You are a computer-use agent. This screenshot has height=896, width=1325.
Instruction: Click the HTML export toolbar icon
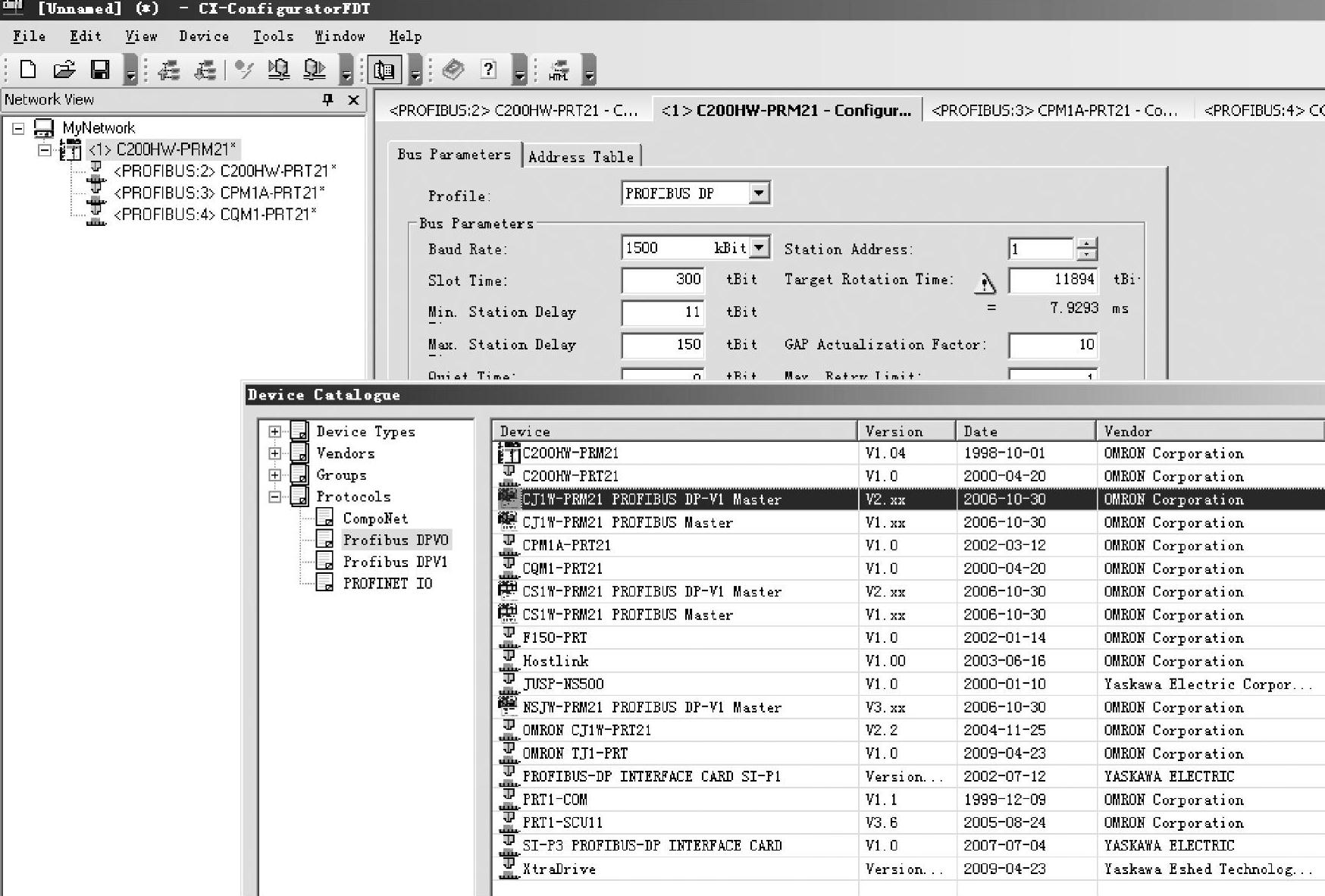[559, 70]
